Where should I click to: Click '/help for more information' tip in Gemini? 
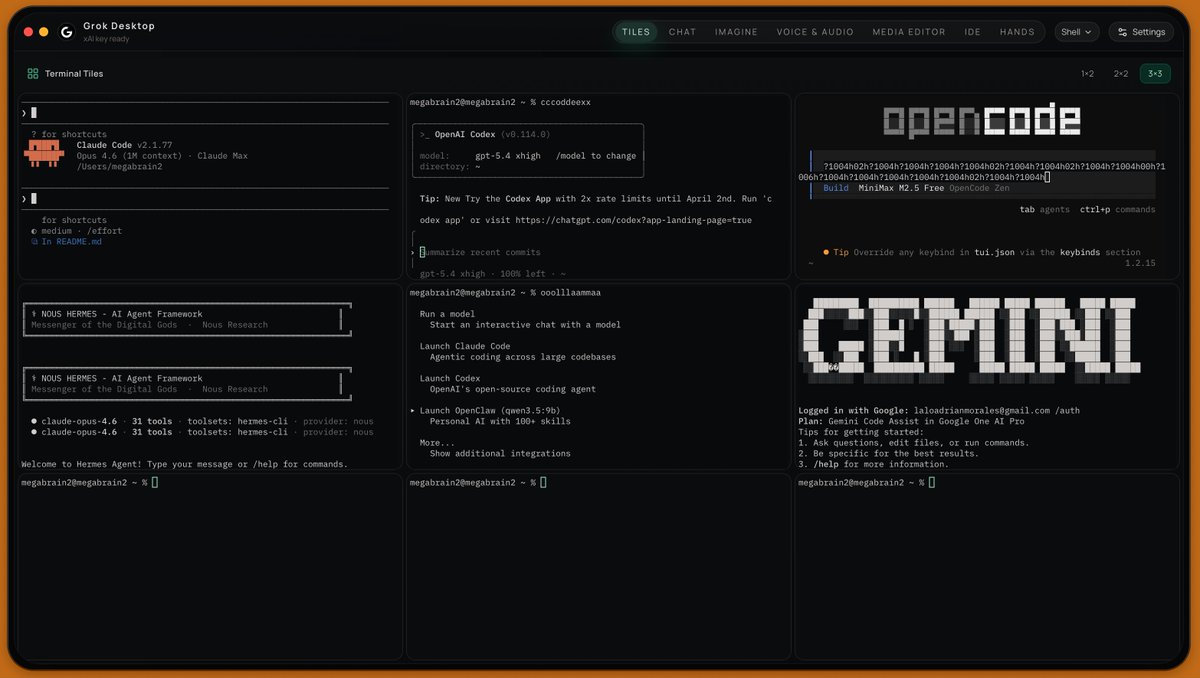pyautogui.click(x=874, y=464)
